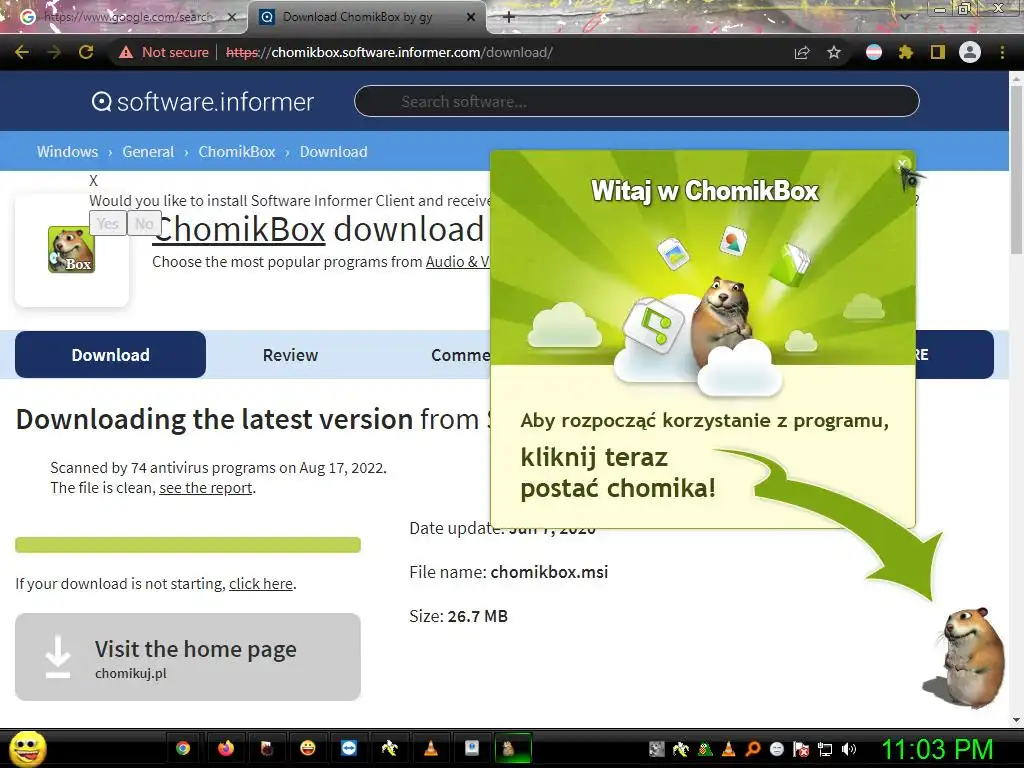The height and width of the screenshot is (768, 1024).
Task: Click the software.informer logo
Action: click(202, 102)
